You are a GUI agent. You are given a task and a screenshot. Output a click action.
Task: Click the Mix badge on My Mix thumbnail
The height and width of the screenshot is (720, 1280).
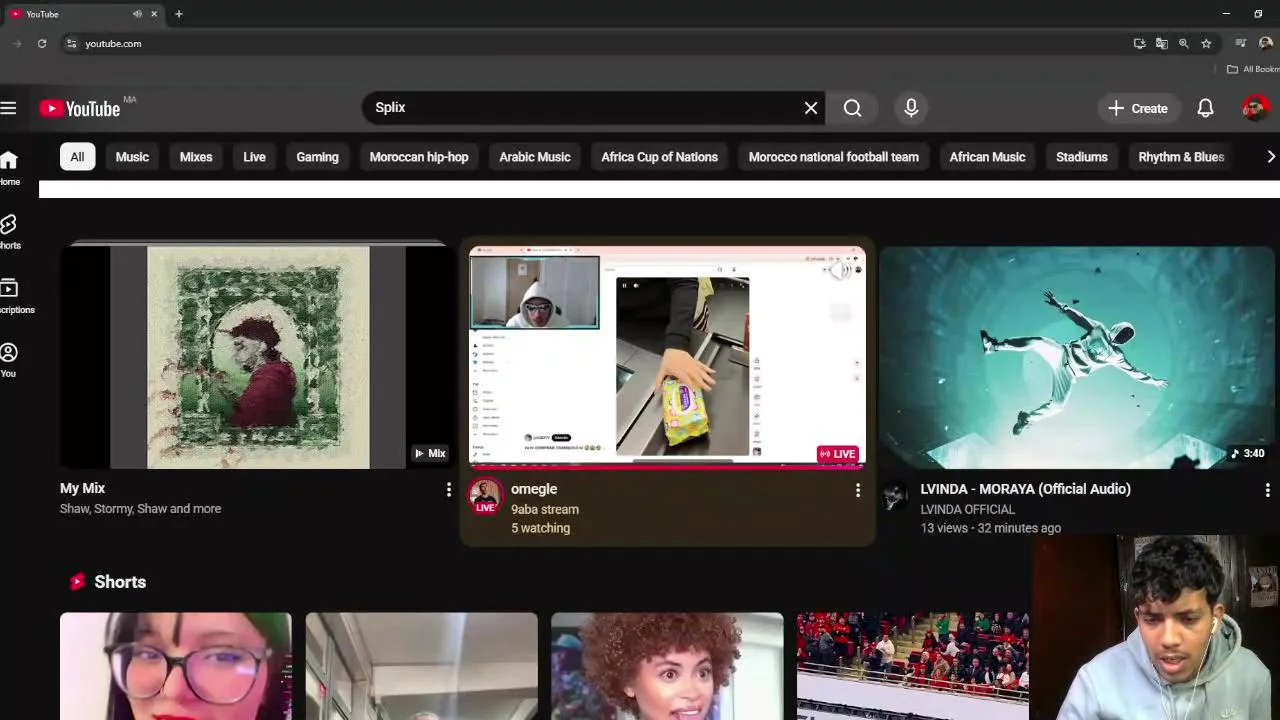pyautogui.click(x=430, y=454)
